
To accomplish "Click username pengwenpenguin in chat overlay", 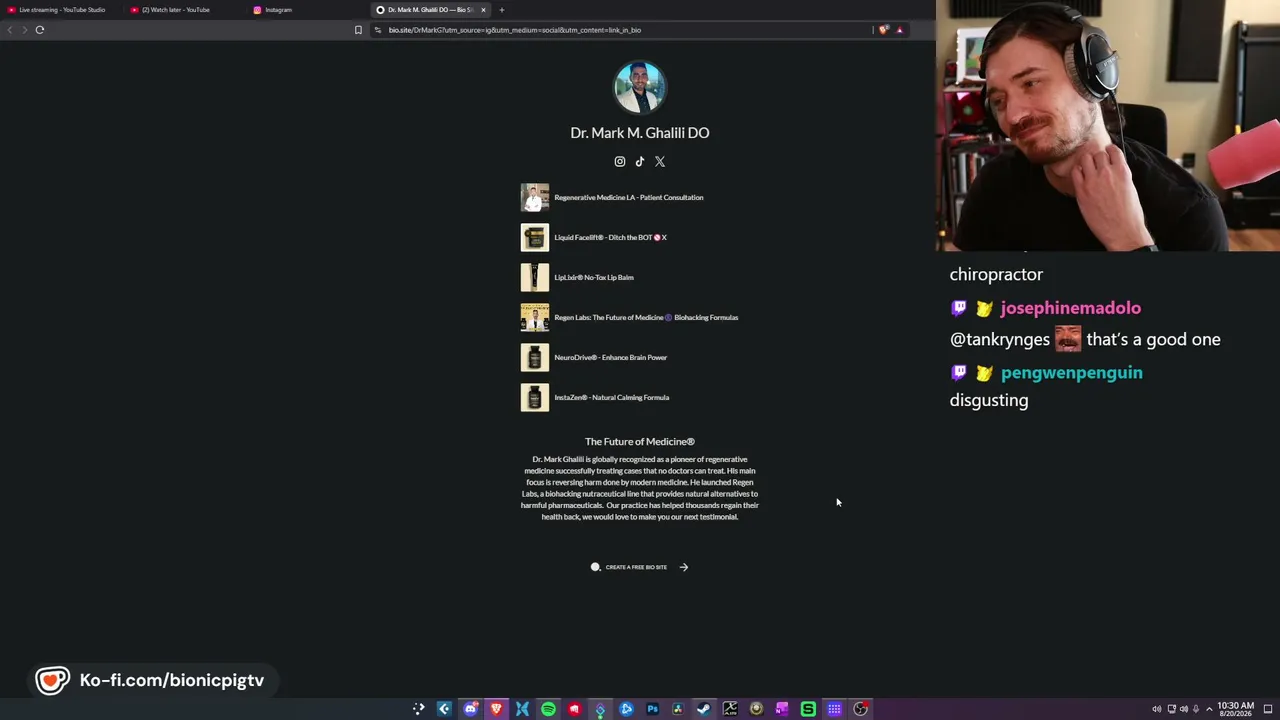I will pyautogui.click(x=1071, y=372).
